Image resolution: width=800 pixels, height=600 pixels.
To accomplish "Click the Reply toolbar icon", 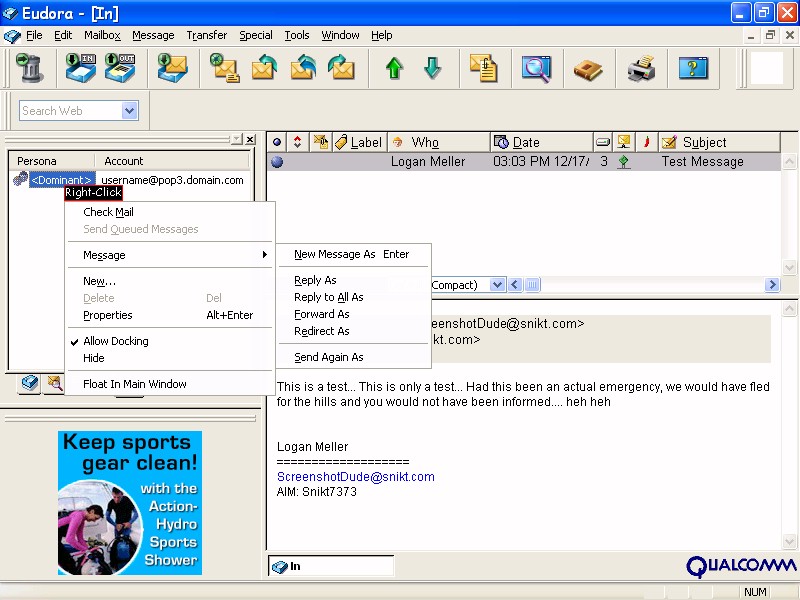I will pos(264,68).
